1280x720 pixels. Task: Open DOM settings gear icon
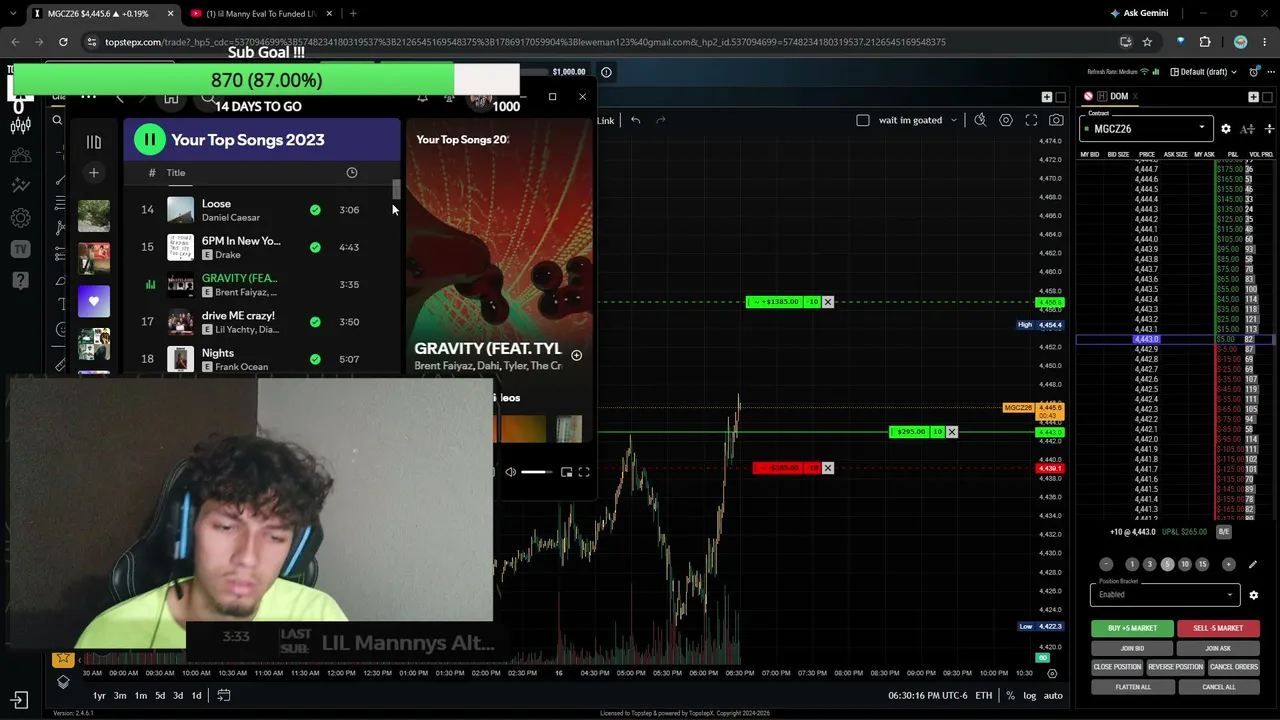(x=1226, y=129)
